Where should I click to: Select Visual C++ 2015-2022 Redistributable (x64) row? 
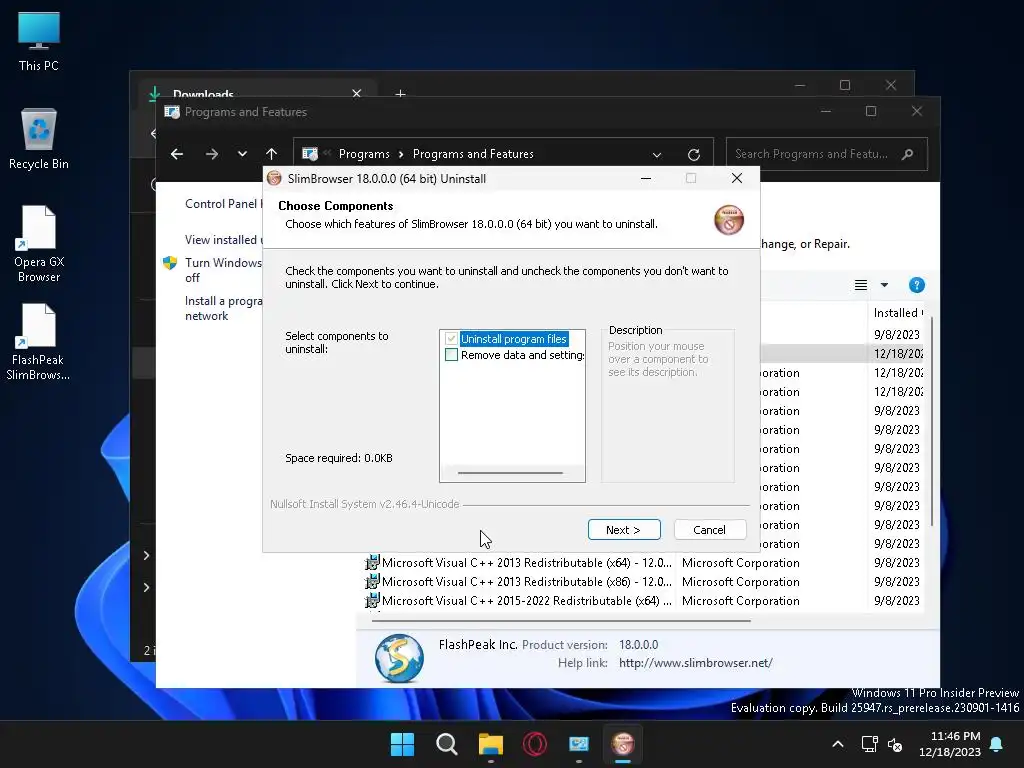(x=643, y=601)
